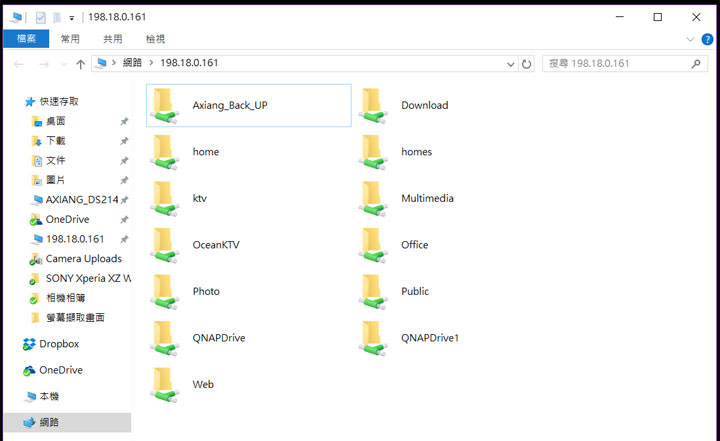Click the back navigation arrow
This screenshot has height=441, width=720.
click(x=19, y=64)
